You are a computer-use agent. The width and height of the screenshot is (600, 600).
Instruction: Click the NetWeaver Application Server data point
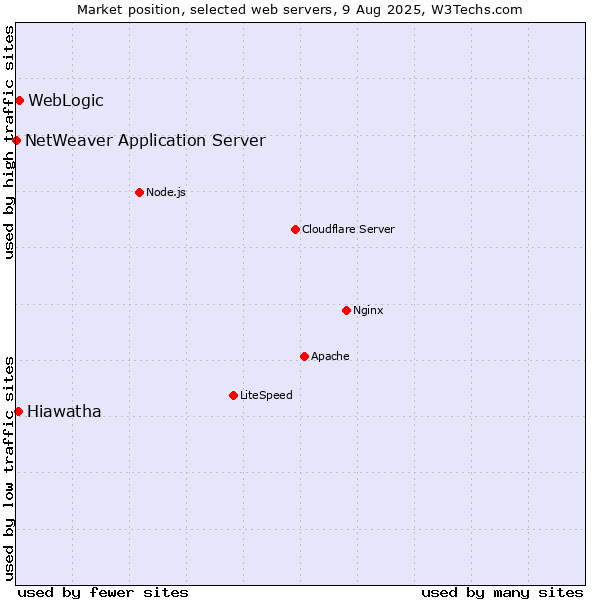tap(16, 140)
